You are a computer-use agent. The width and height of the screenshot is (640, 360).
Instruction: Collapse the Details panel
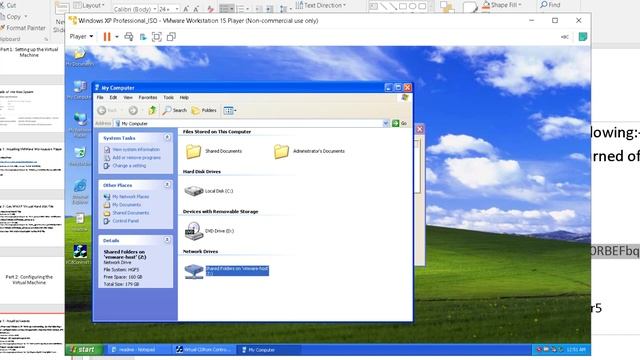(167, 240)
